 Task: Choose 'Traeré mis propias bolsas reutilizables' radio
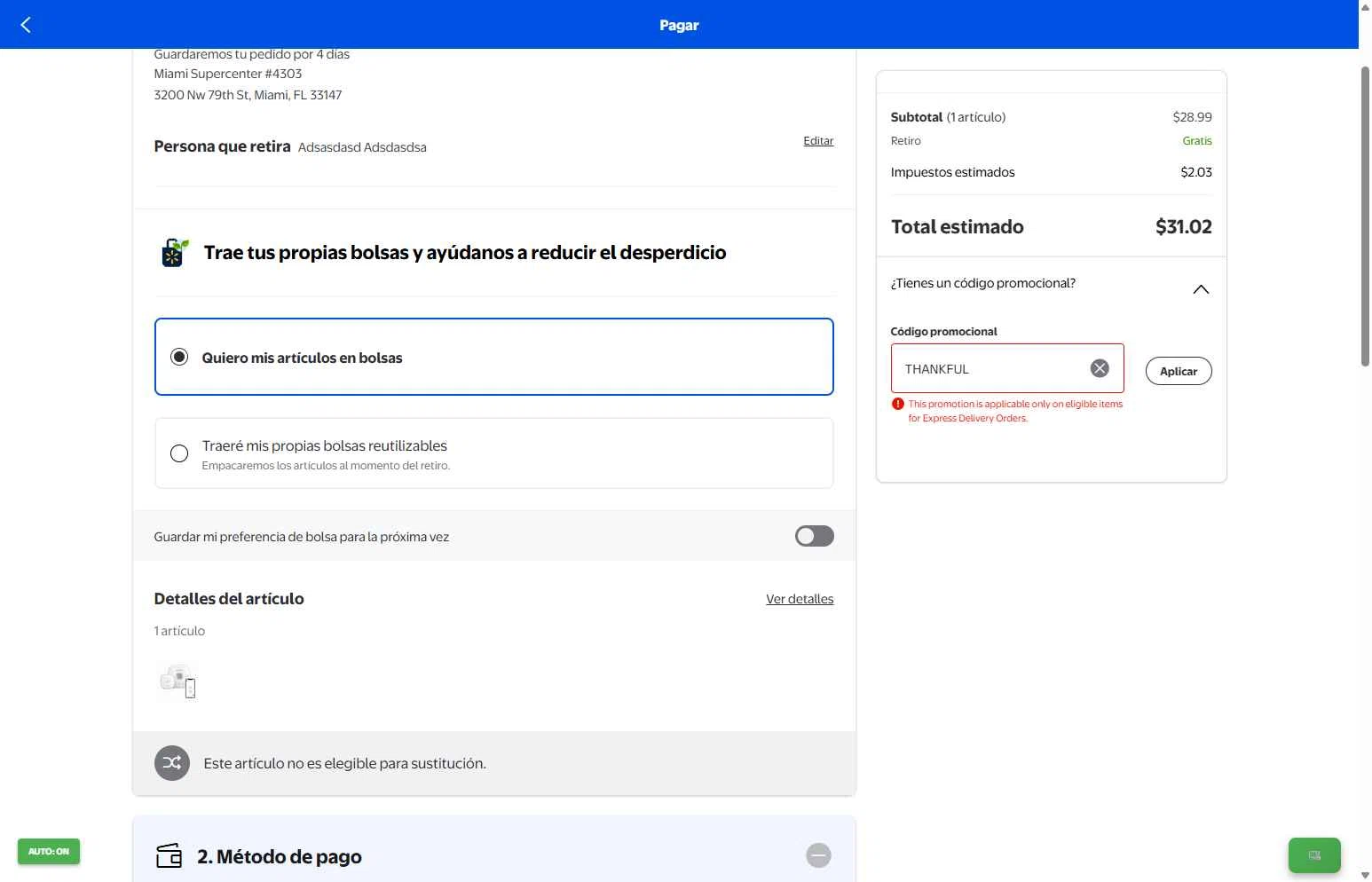tap(179, 453)
